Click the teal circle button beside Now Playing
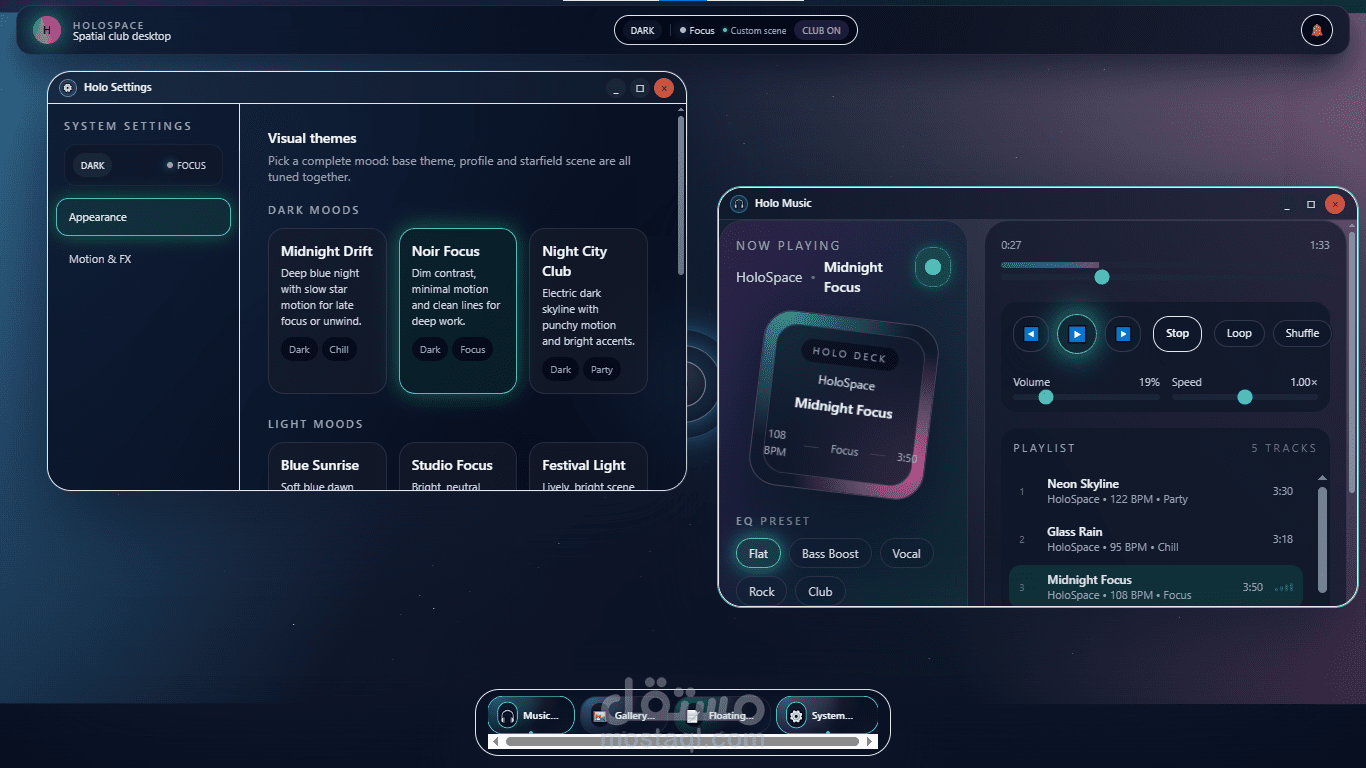The height and width of the screenshot is (768, 1366). click(933, 267)
